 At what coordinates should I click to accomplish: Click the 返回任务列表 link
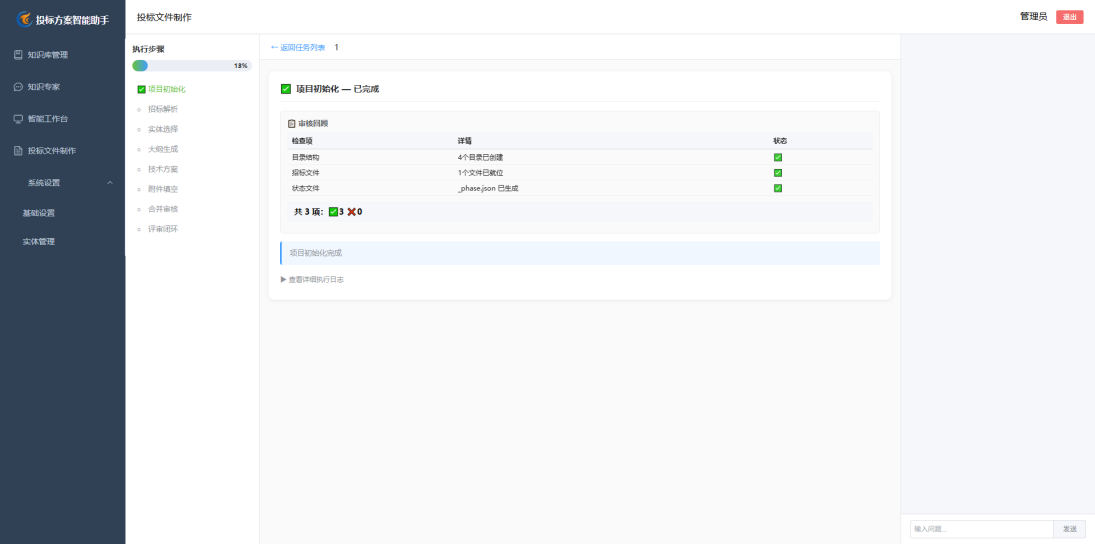[297, 47]
